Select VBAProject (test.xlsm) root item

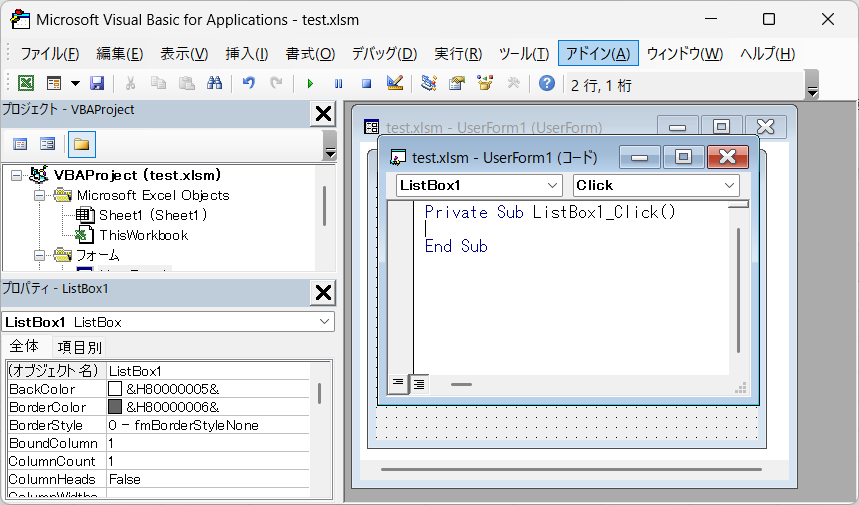(x=137, y=175)
